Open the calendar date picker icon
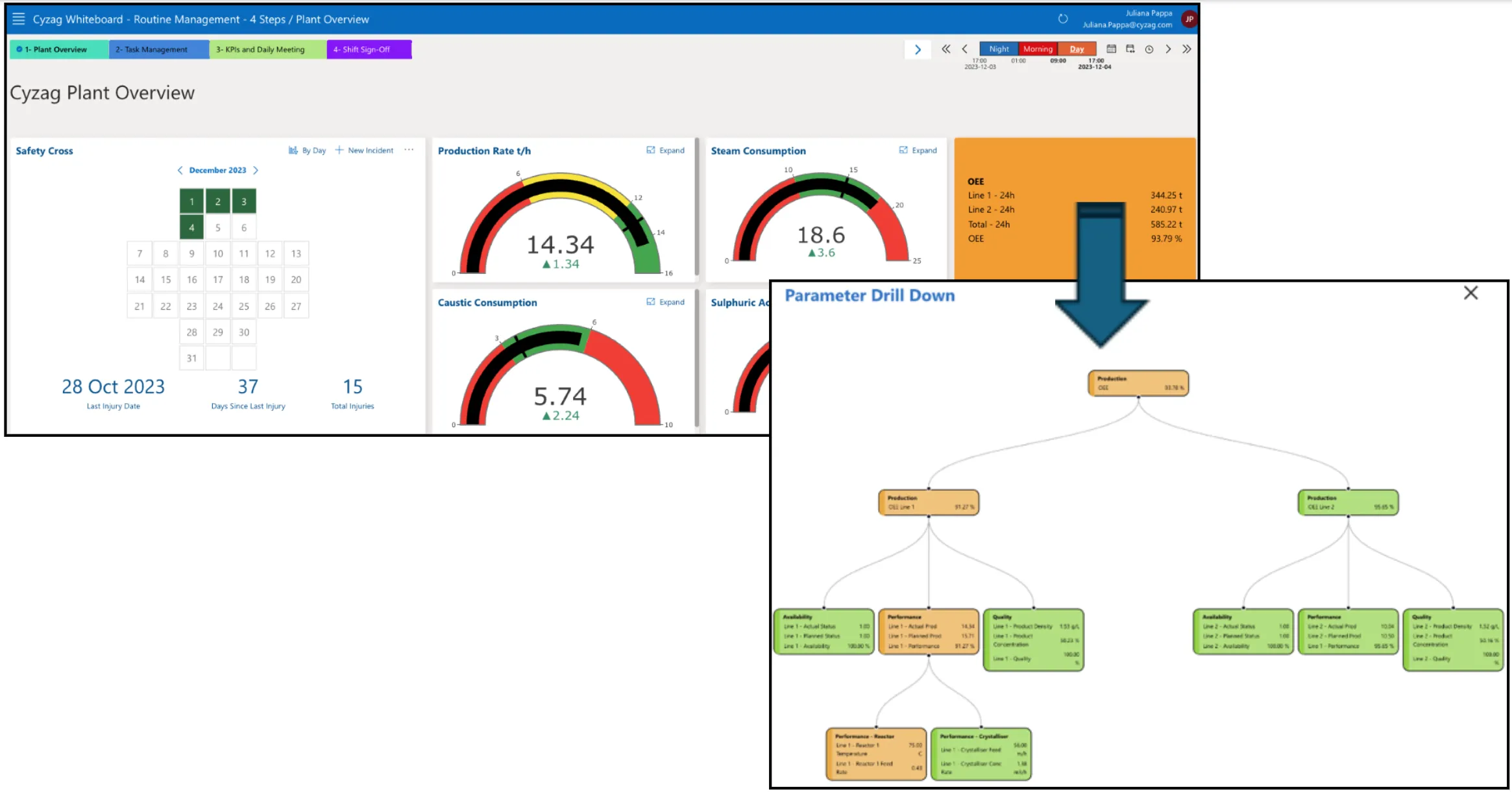This screenshot has width=1512, height=792. point(1111,49)
